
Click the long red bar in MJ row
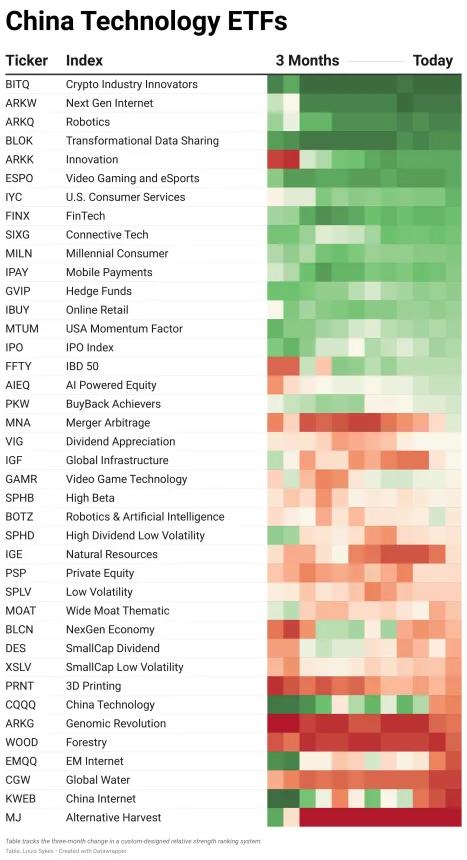(380, 817)
